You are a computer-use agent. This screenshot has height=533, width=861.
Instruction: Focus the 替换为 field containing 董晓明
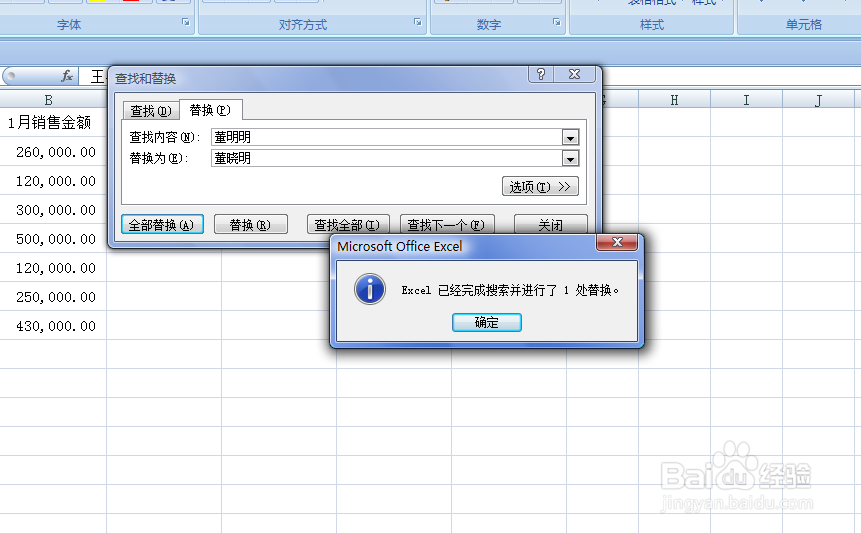[387, 159]
